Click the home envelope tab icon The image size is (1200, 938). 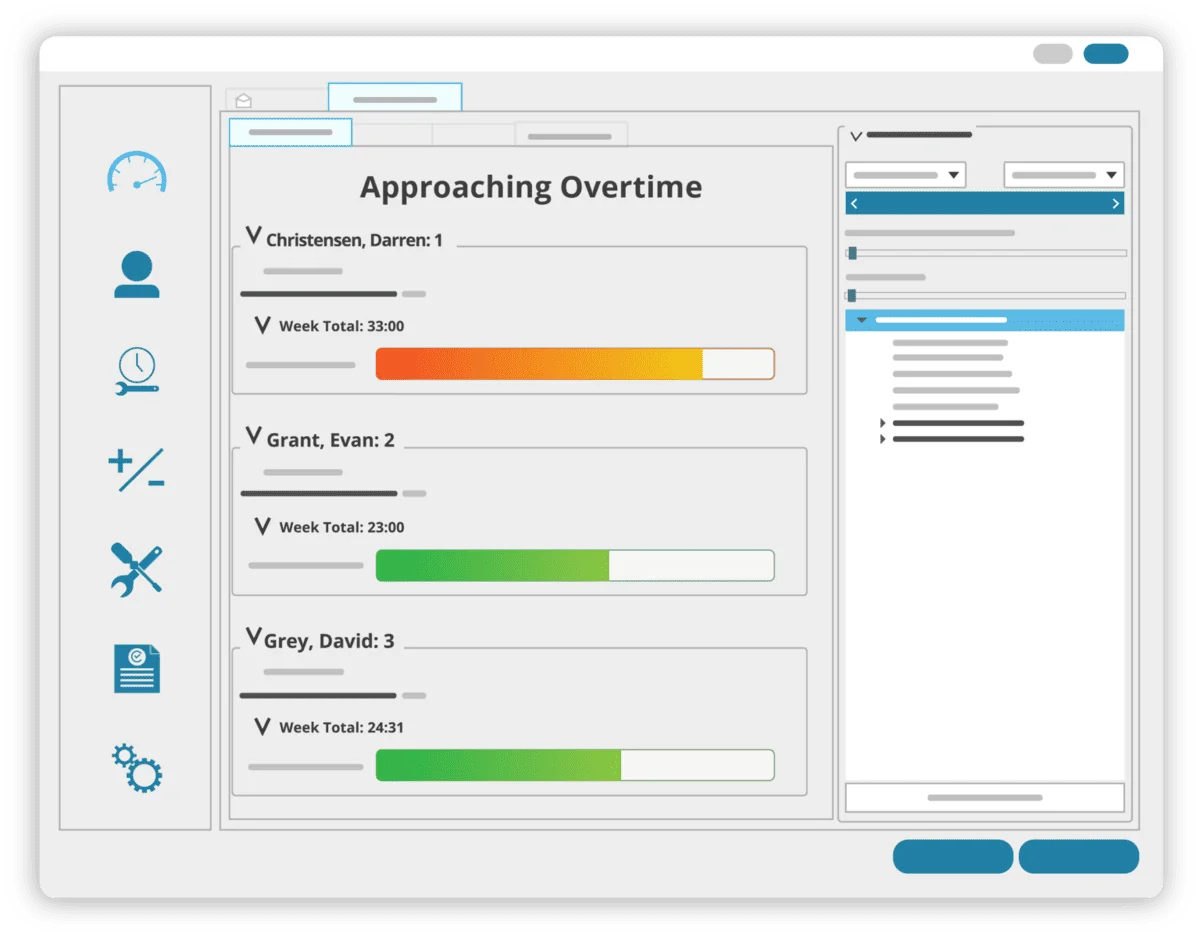pos(243,101)
